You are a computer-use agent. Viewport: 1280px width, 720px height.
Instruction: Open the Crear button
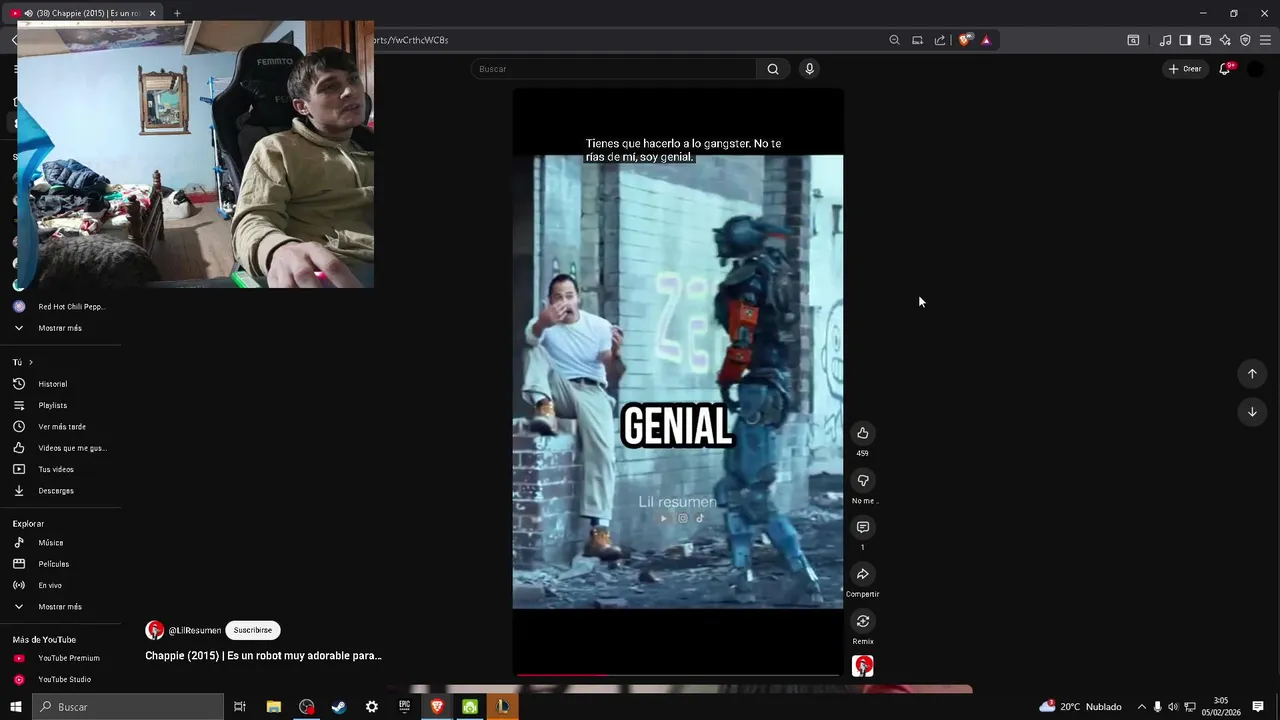click(1185, 69)
